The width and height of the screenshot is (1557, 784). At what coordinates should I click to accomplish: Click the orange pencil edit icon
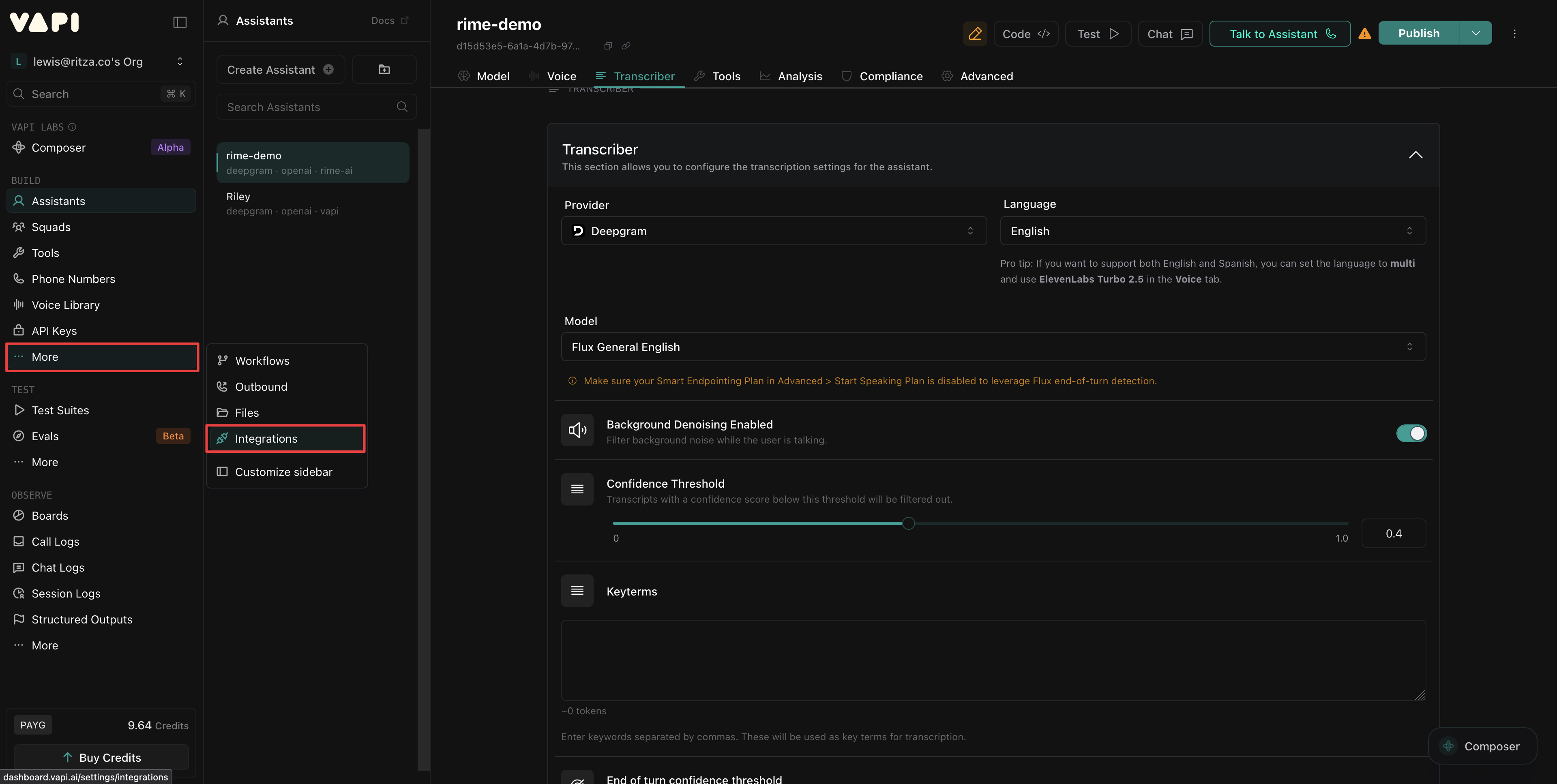coord(974,34)
